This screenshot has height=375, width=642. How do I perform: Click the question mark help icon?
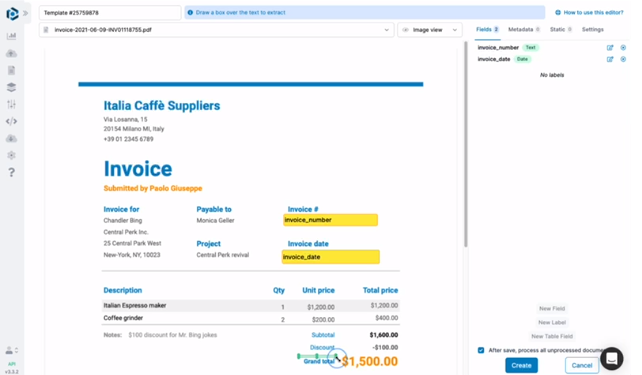tap(11, 172)
